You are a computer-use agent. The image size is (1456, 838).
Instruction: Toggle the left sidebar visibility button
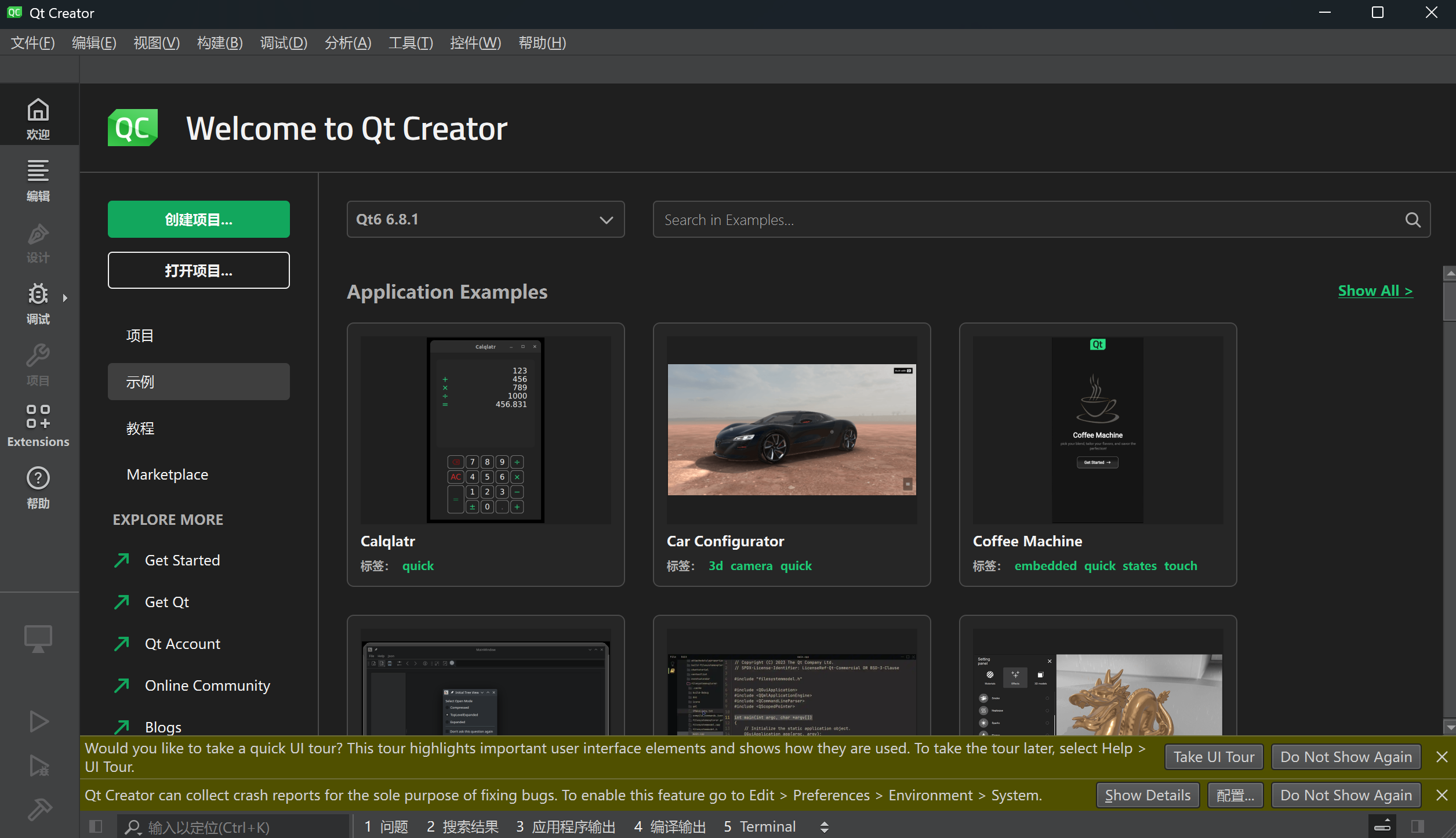96,826
